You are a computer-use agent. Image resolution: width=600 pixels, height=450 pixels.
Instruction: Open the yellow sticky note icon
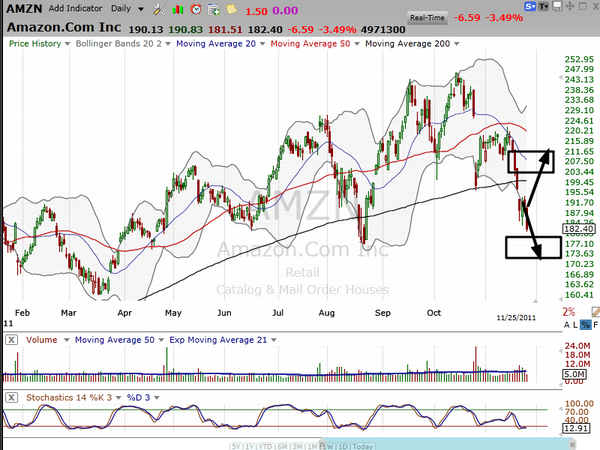[x=232, y=9]
